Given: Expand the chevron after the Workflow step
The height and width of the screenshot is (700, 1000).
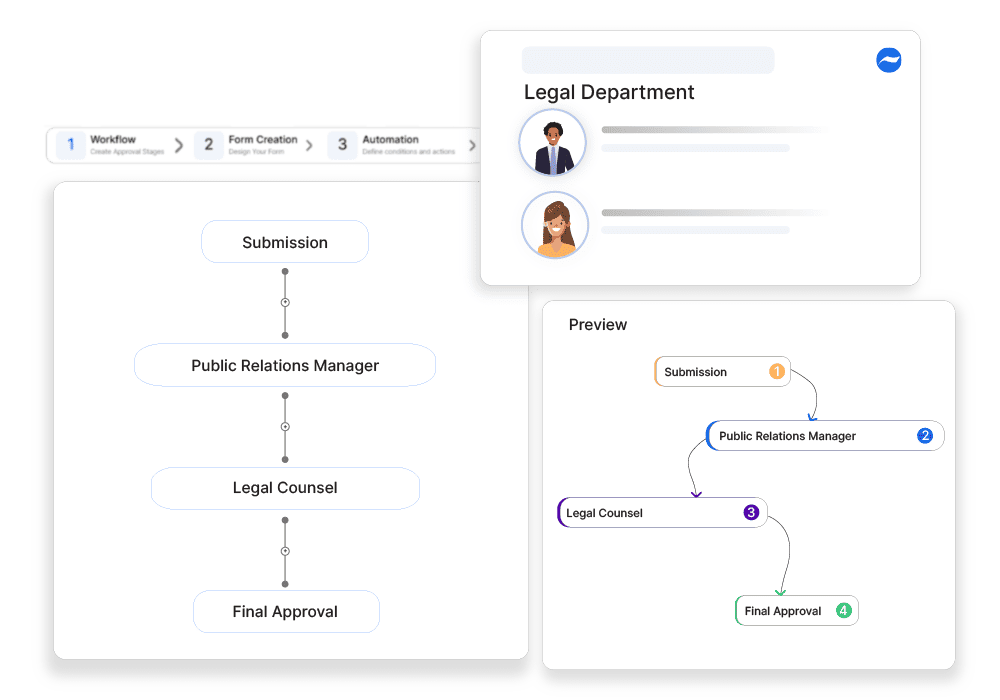Looking at the screenshot, I should click(179, 145).
